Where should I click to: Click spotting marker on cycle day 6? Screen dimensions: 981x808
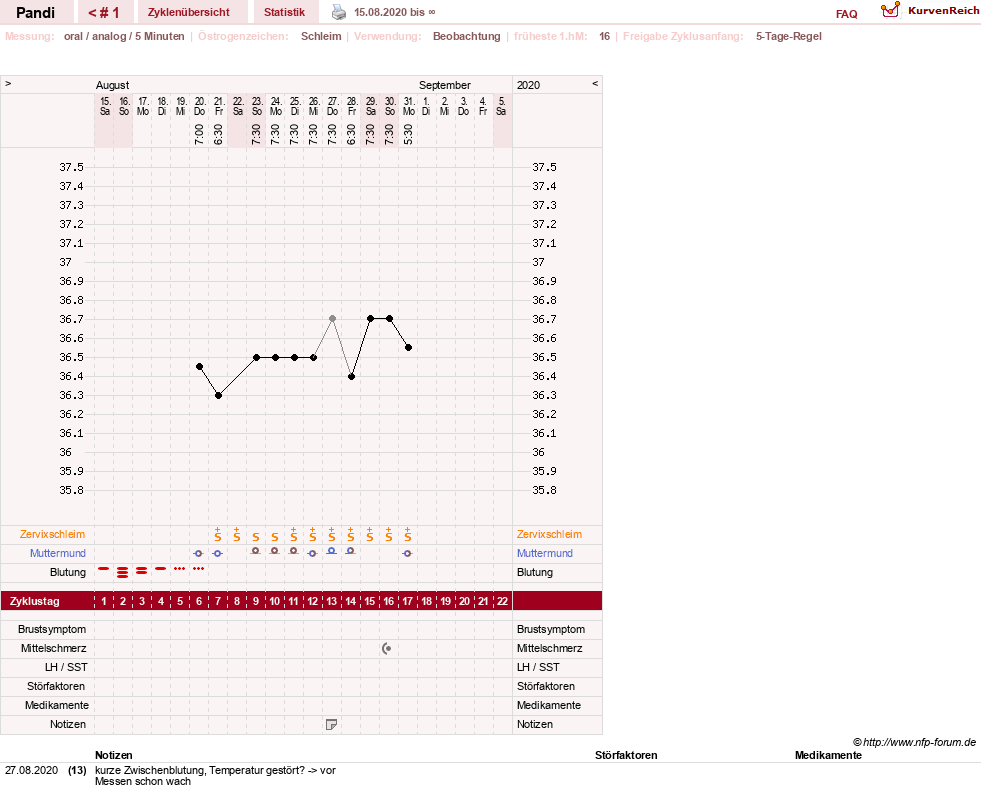tap(198, 568)
